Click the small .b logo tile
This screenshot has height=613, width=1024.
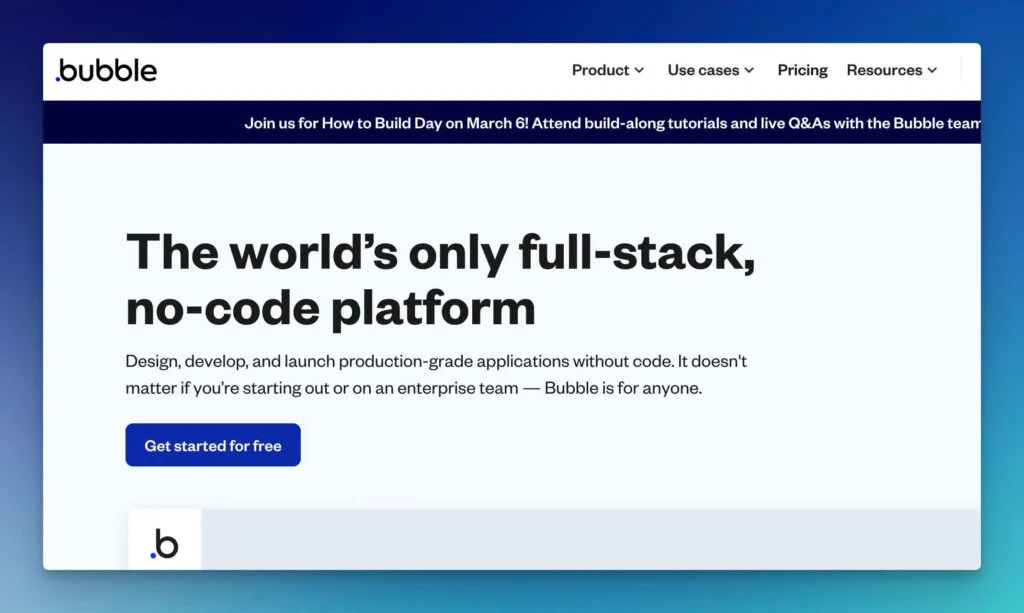click(165, 540)
